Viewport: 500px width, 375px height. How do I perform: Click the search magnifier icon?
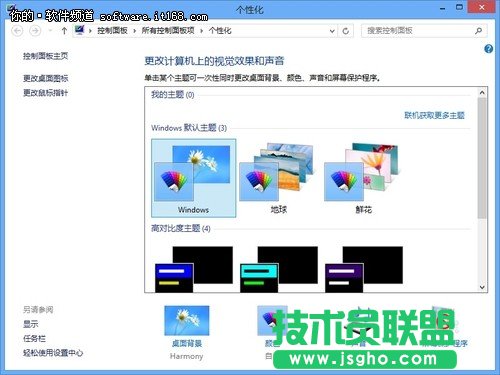point(478,31)
